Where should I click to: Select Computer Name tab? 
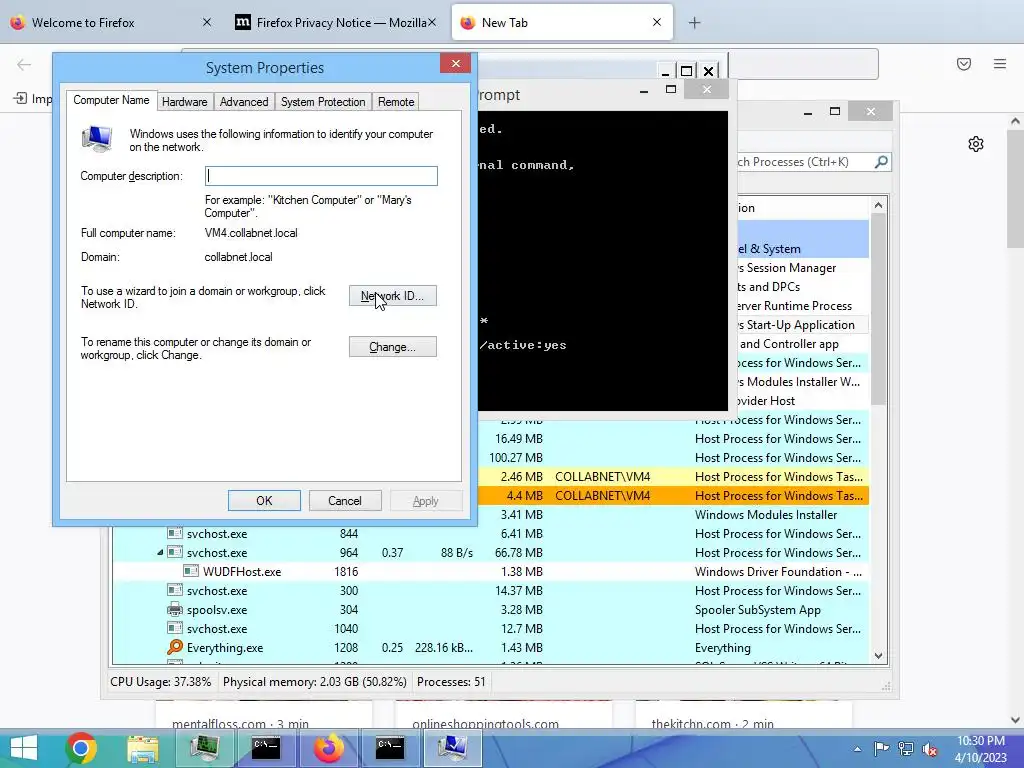[x=111, y=100]
